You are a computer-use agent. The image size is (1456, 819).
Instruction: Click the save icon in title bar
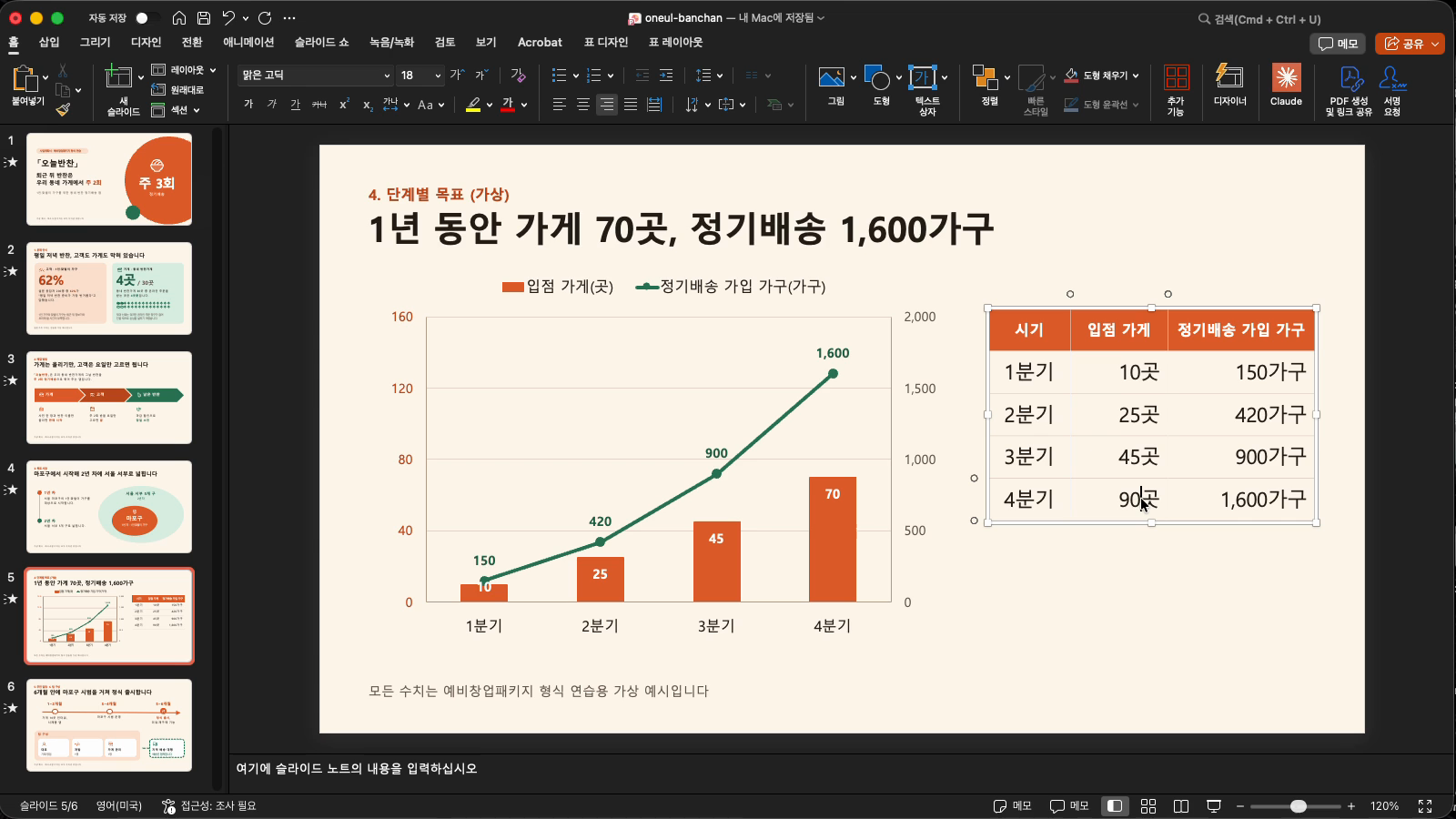pyautogui.click(x=204, y=18)
